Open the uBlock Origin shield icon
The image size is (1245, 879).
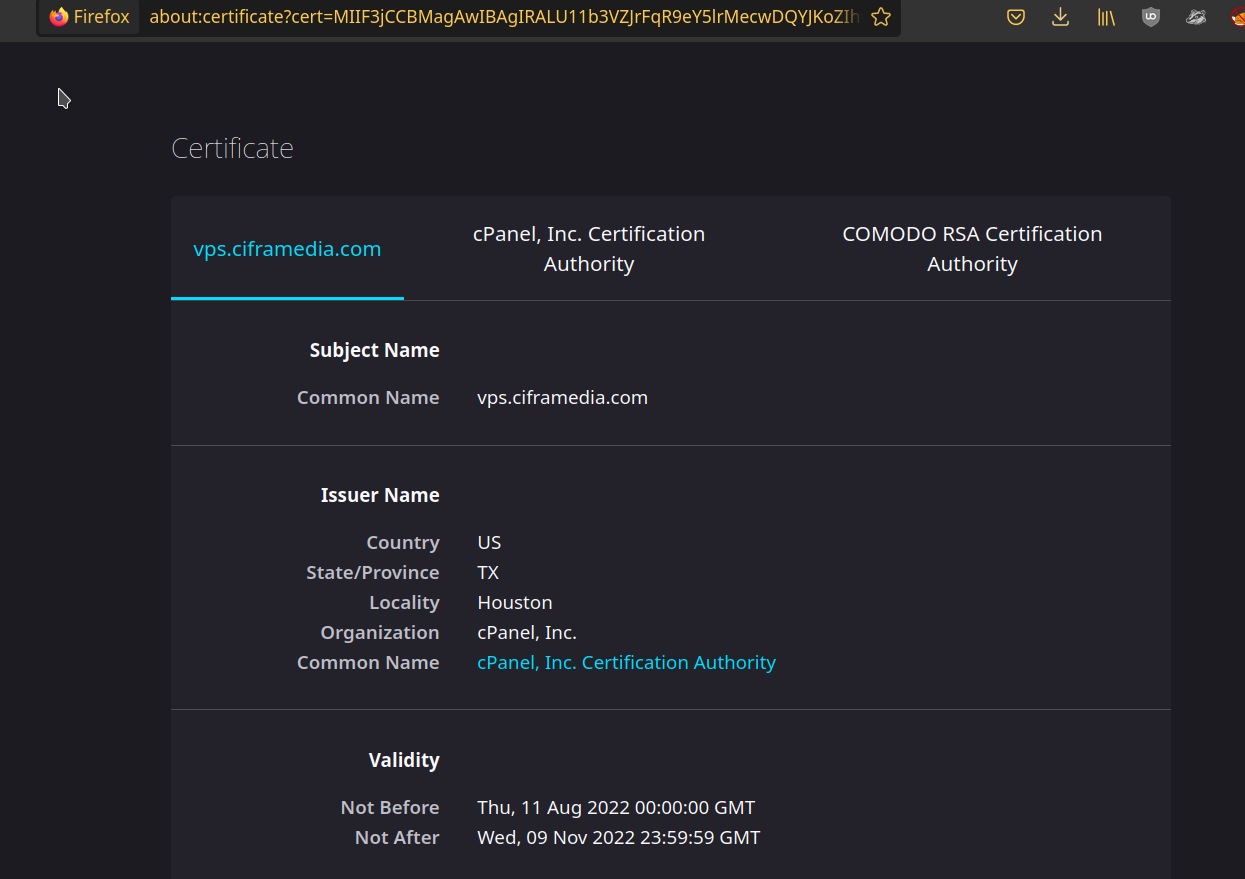pos(1151,17)
